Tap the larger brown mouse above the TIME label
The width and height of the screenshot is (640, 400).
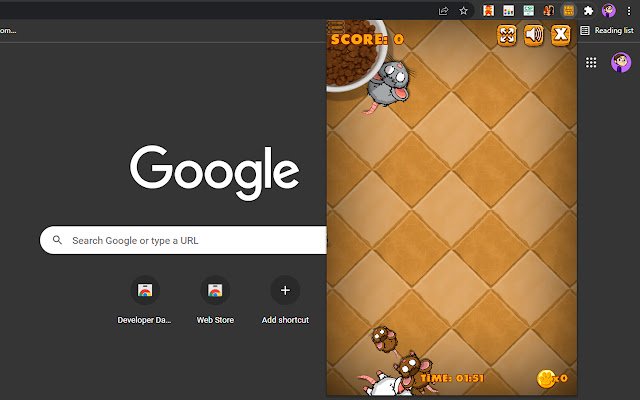(411, 366)
